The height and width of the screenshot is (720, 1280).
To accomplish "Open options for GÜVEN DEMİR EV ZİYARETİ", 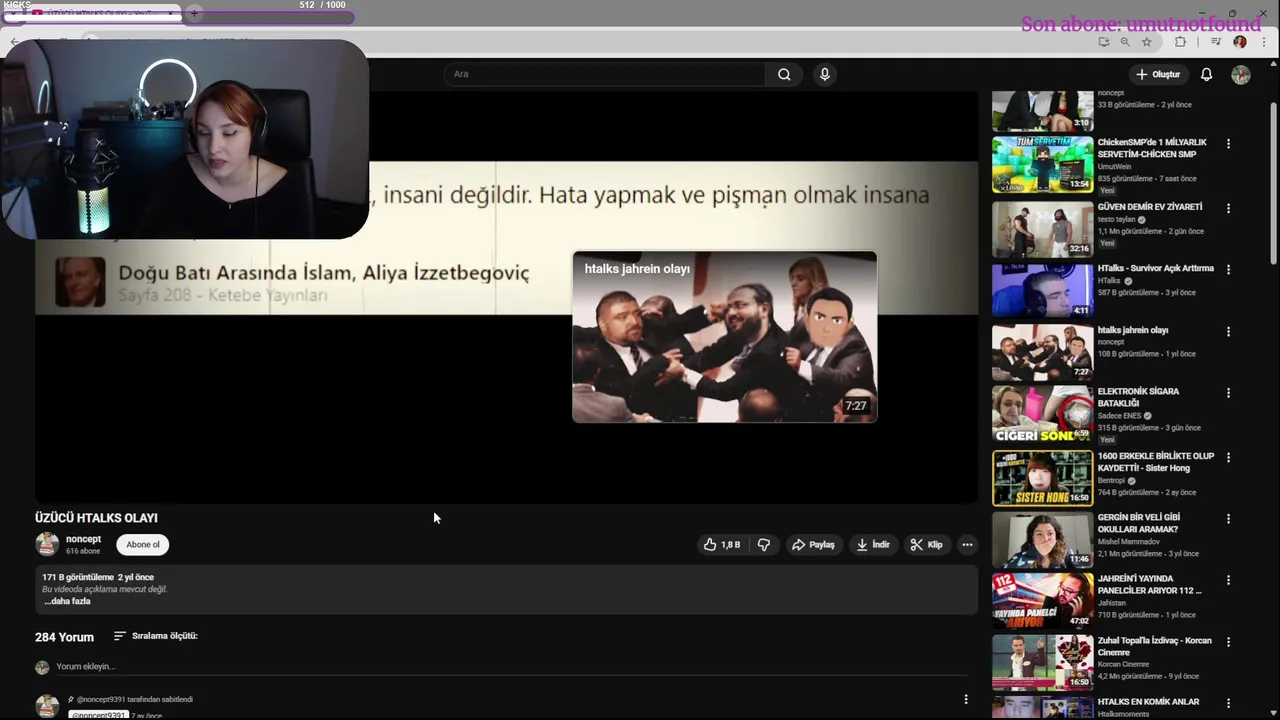I will (x=1228, y=208).
